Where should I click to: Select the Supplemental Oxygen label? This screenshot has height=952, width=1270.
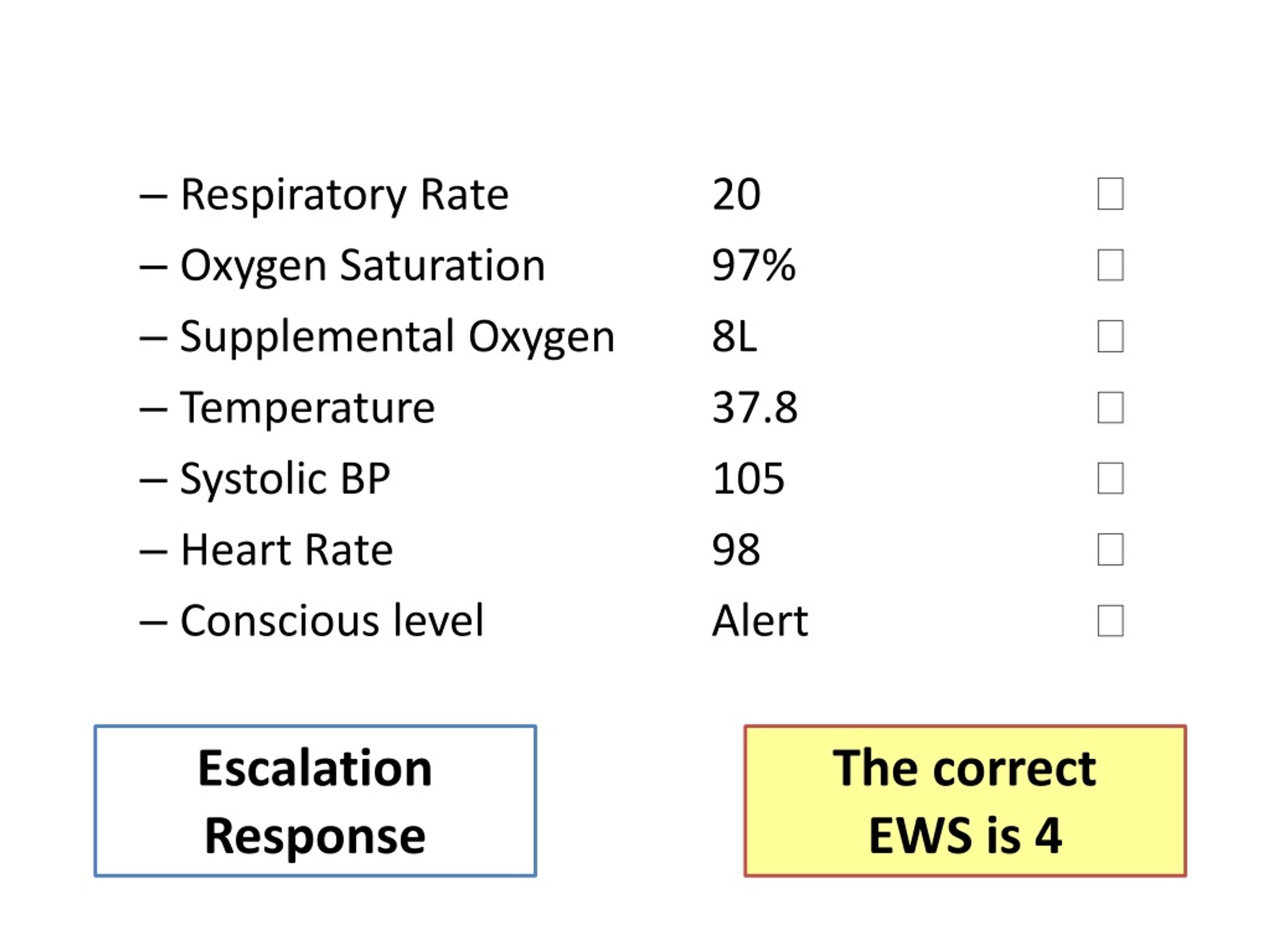click(397, 339)
